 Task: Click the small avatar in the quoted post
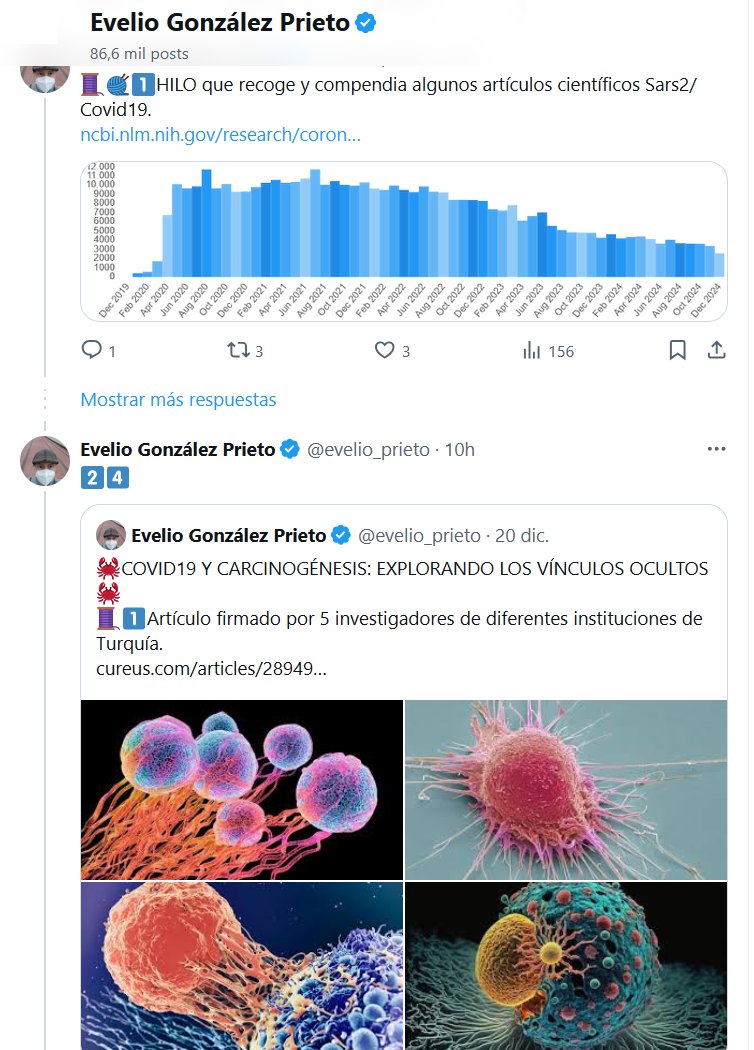coord(110,535)
